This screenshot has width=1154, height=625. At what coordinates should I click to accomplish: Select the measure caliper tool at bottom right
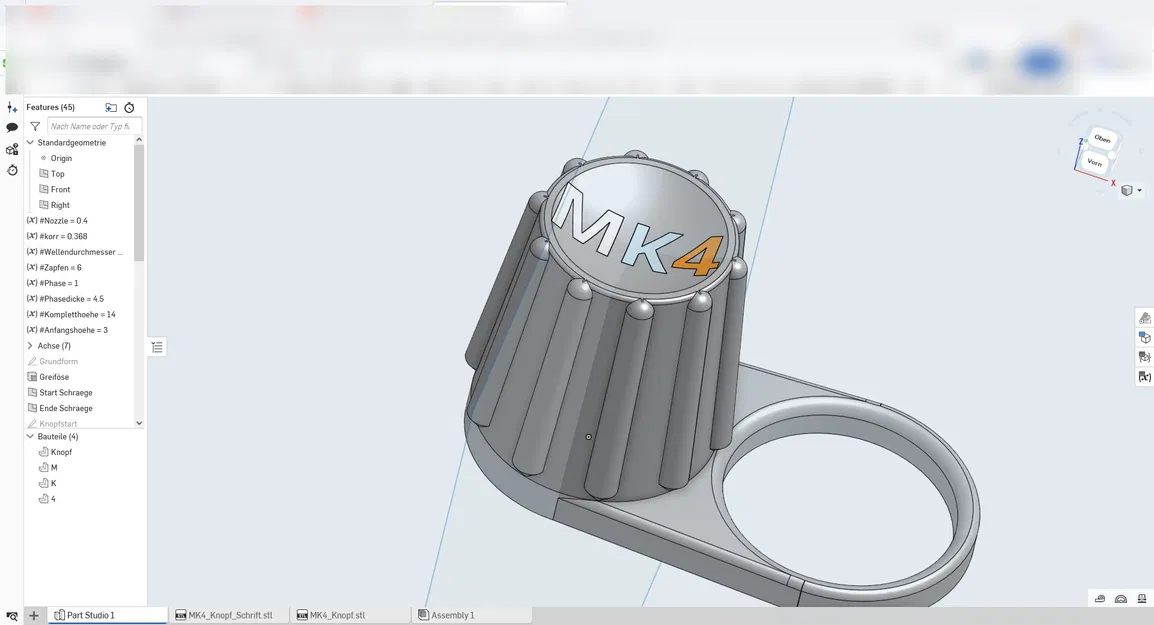click(x=1100, y=598)
